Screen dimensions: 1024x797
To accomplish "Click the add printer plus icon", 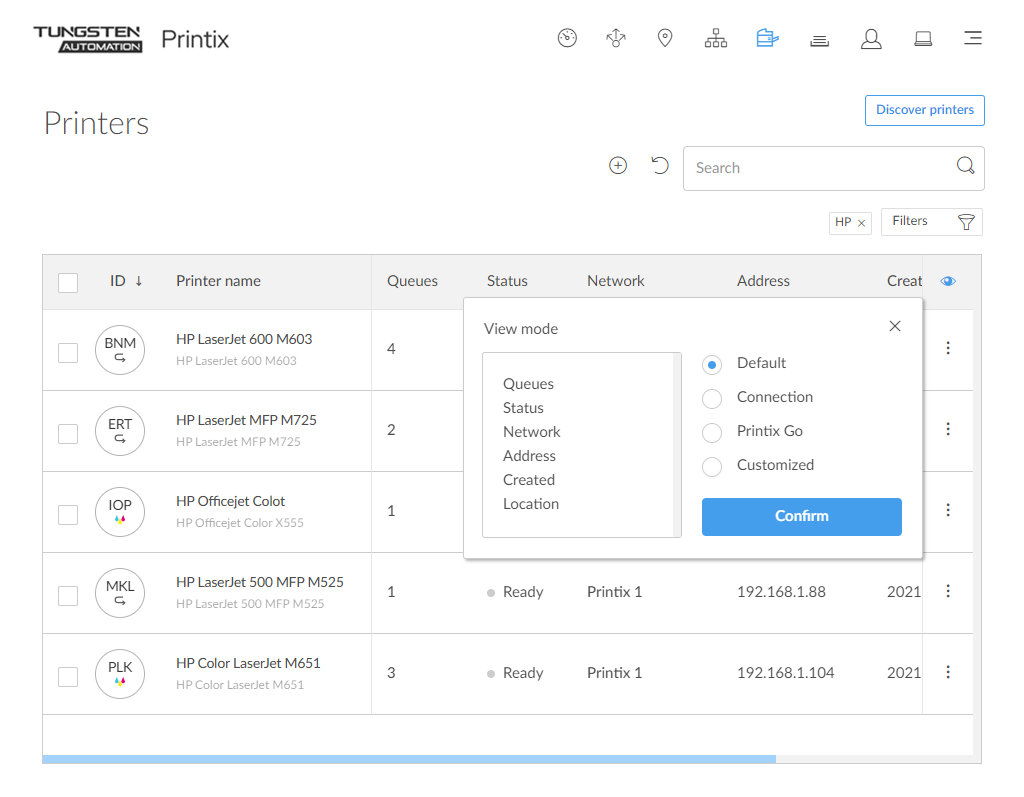I will [x=618, y=166].
